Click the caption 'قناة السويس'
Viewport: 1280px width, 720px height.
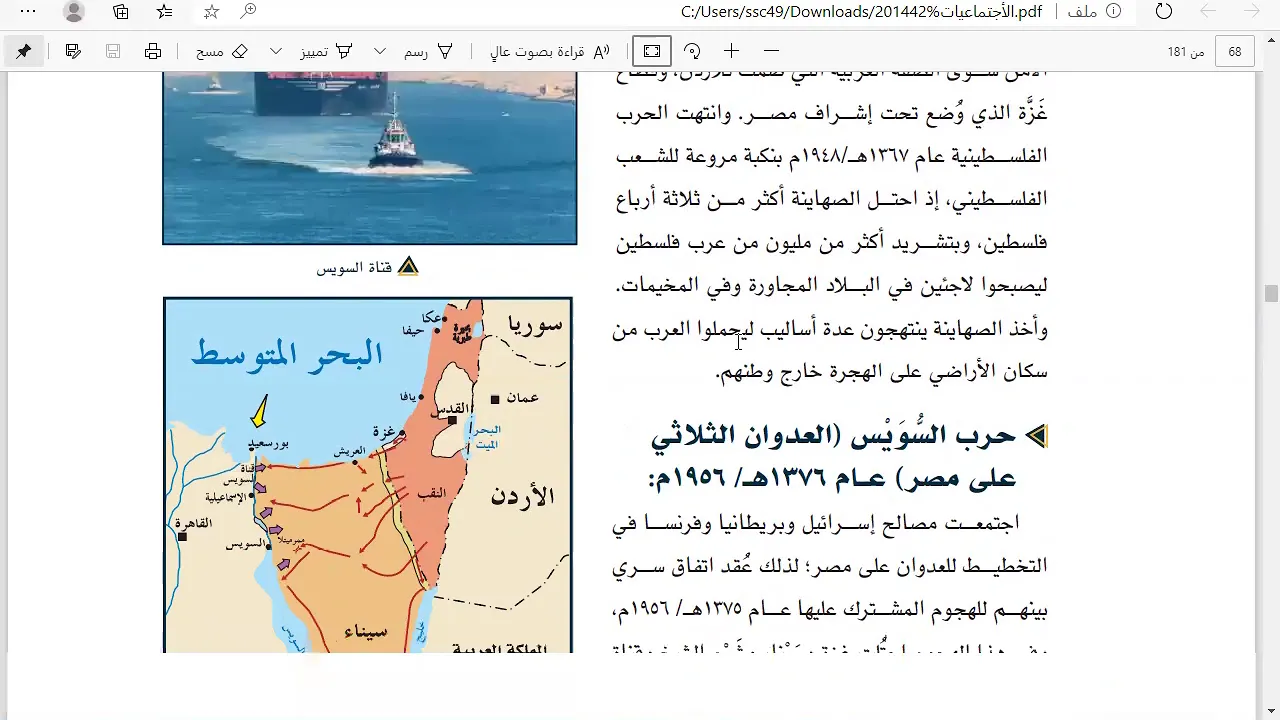[354, 268]
